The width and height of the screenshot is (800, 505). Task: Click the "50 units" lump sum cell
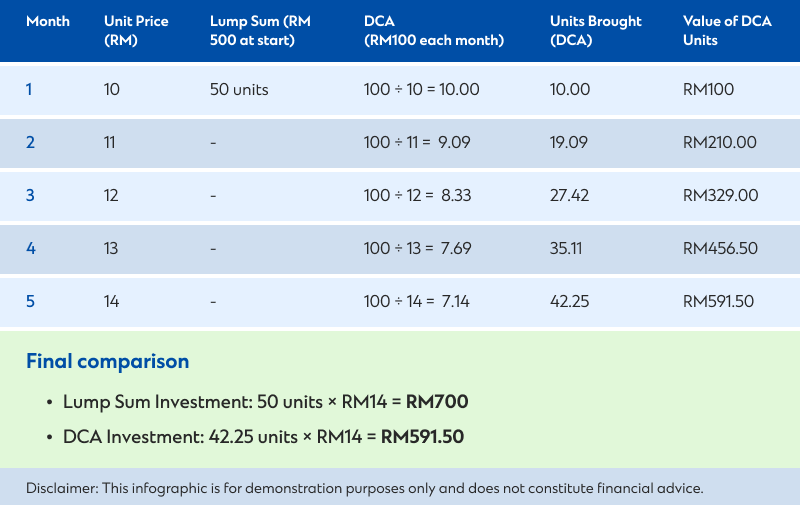pos(239,89)
